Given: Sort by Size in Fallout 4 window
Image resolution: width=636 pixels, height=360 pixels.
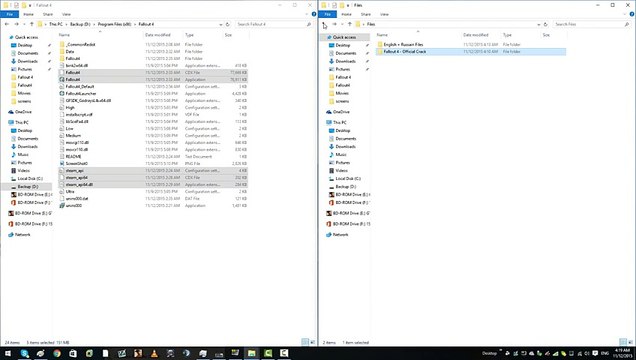Looking at the screenshot, I should pyautogui.click(x=228, y=35).
